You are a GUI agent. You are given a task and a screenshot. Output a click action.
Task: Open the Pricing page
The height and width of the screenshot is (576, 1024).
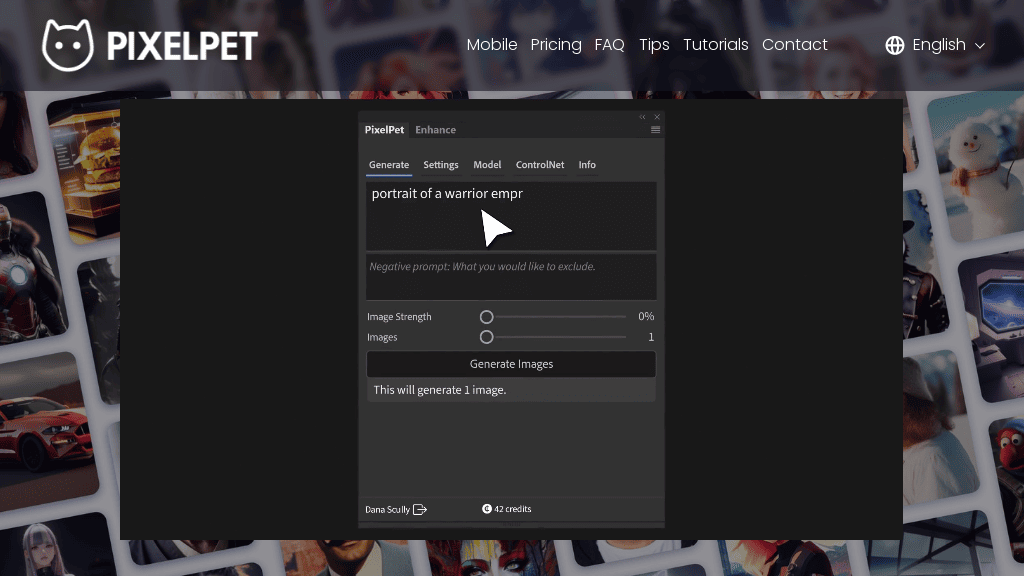pos(556,45)
